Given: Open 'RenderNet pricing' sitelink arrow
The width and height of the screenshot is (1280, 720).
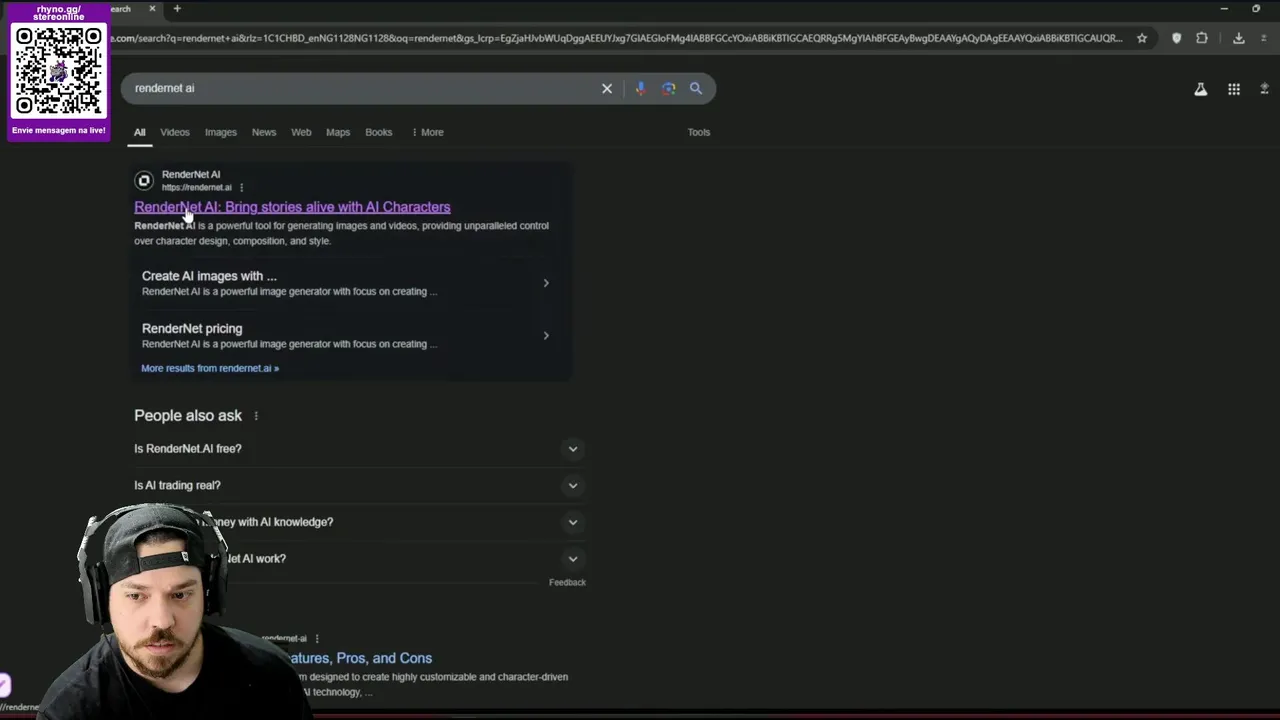Looking at the screenshot, I should tap(546, 335).
